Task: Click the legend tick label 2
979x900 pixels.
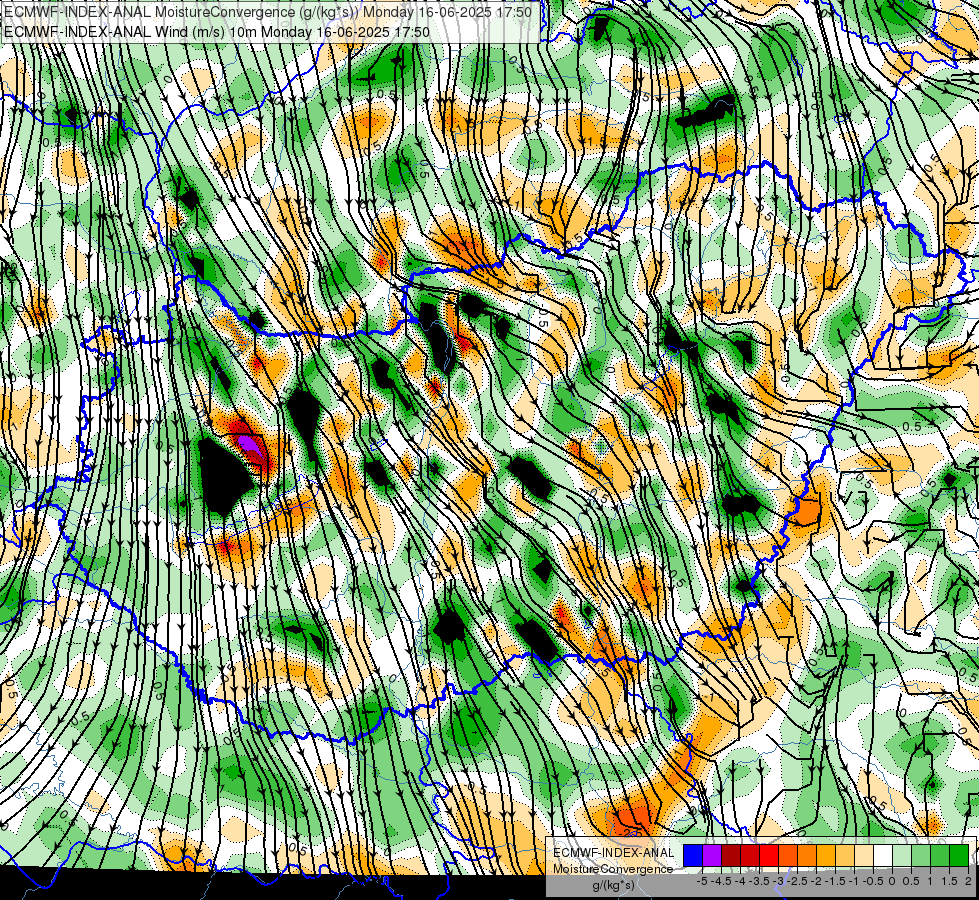Action: [x=968, y=881]
